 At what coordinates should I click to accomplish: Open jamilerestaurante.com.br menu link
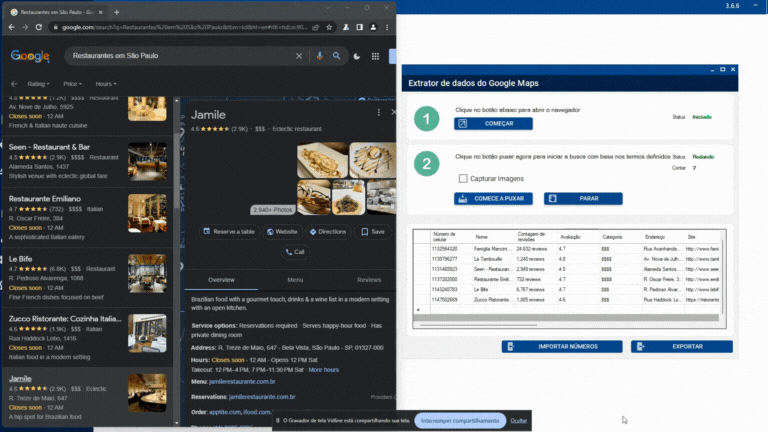(x=242, y=382)
